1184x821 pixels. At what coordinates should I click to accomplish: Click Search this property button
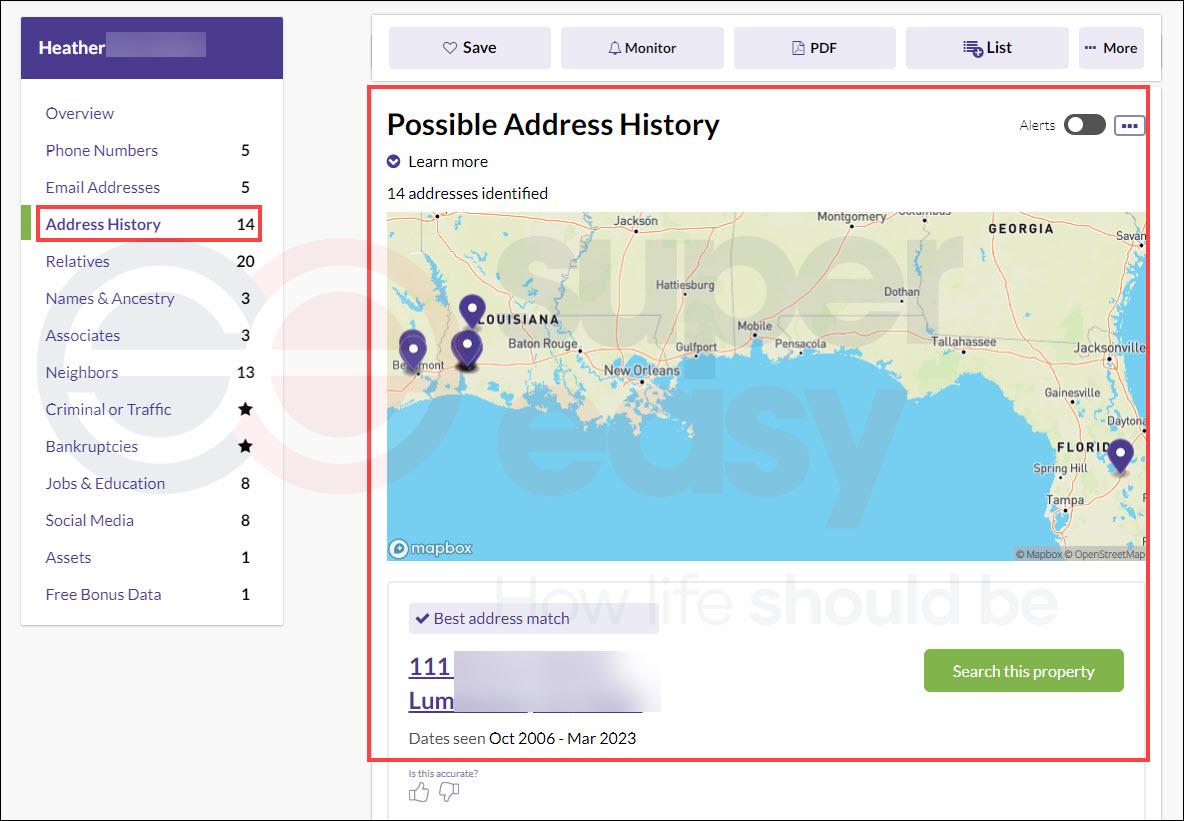pos(1023,671)
